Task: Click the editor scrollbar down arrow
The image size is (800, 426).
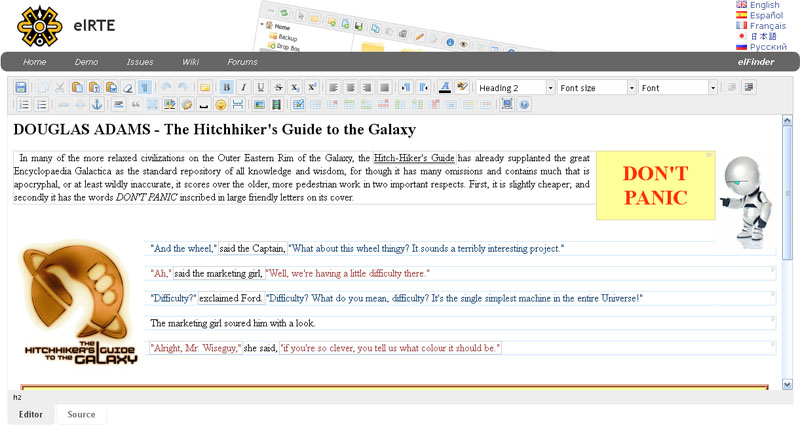Action: coord(787,384)
